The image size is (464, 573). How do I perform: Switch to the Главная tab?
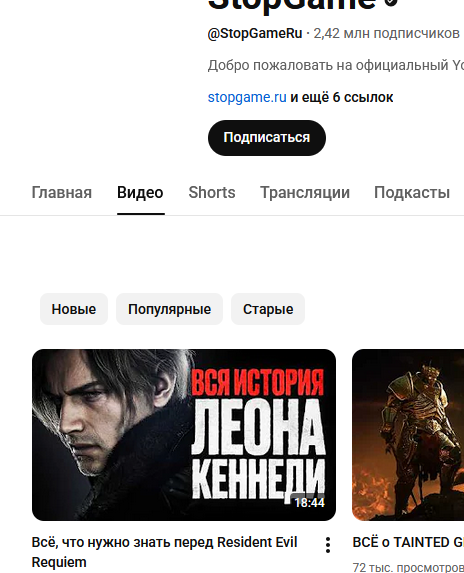point(61,193)
